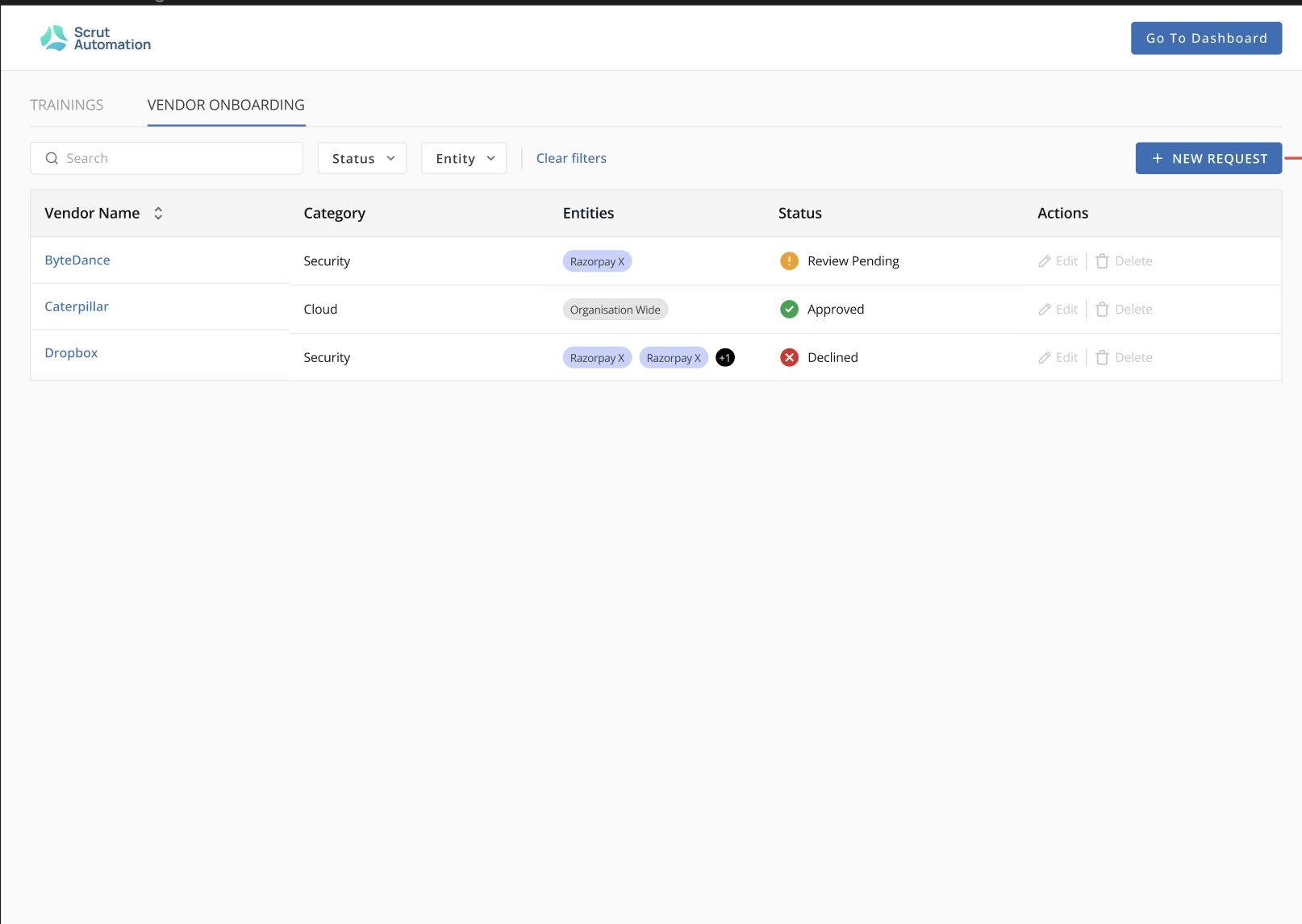This screenshot has width=1302, height=924.
Task: Click Security category in ByteDance row
Action: [327, 261]
